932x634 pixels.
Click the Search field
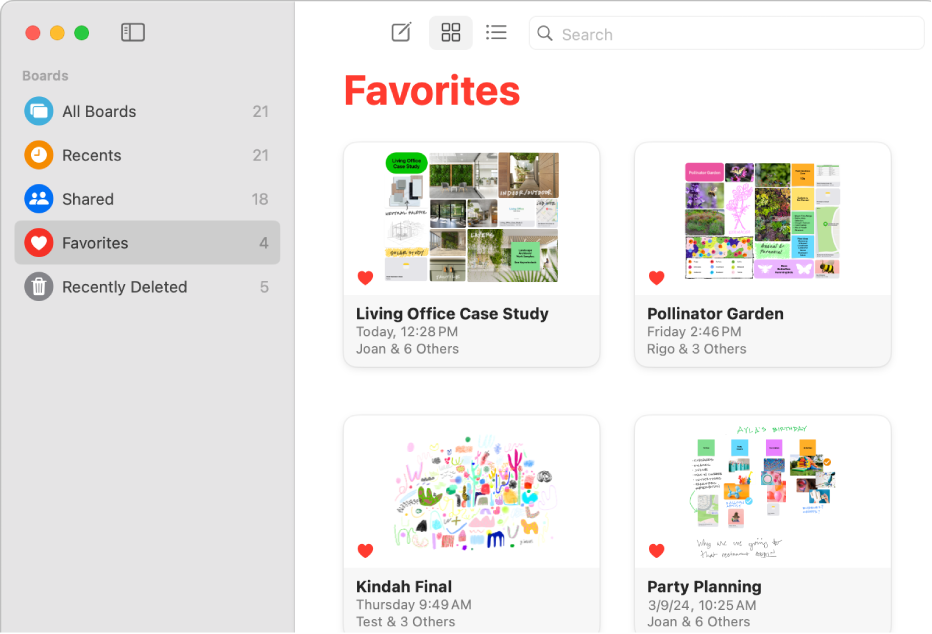click(738, 34)
